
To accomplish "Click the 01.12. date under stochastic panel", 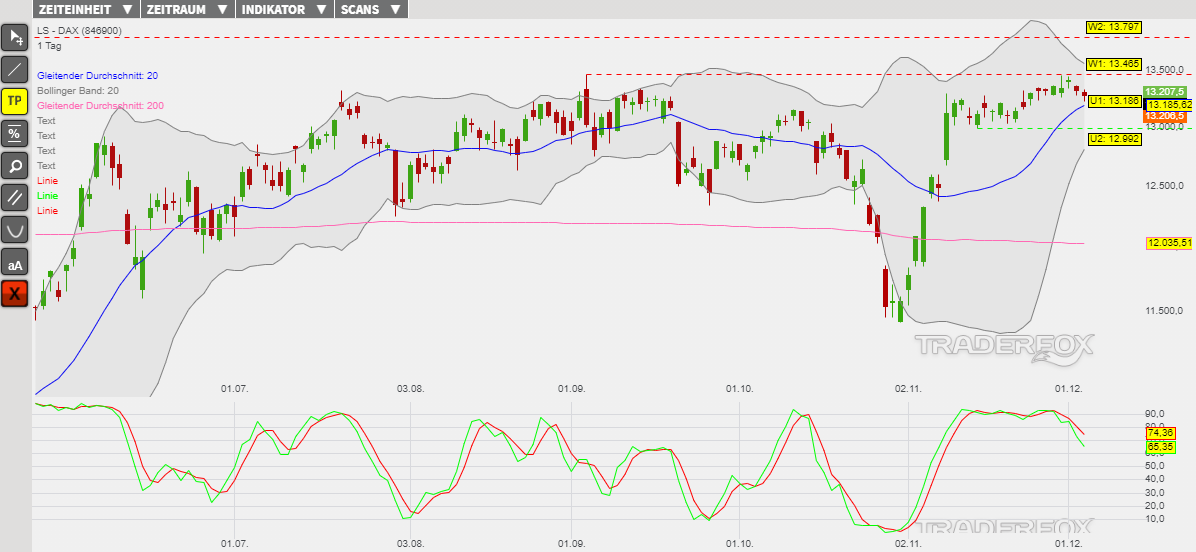I will (1069, 544).
